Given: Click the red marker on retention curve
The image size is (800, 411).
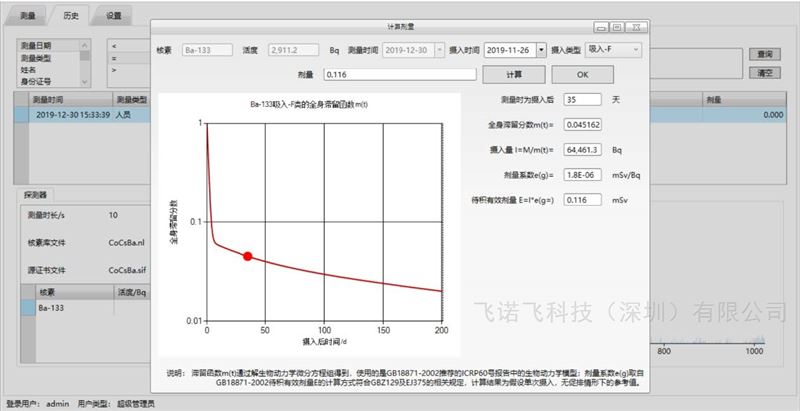Looking at the screenshot, I should click(247, 256).
